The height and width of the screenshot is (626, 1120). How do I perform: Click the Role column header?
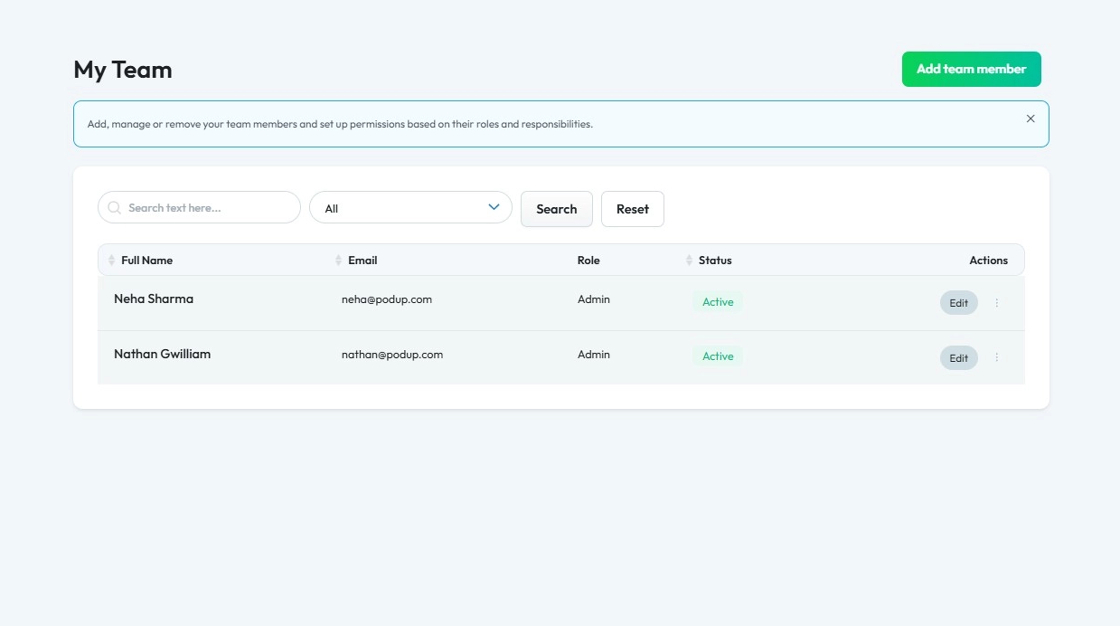[x=588, y=260]
